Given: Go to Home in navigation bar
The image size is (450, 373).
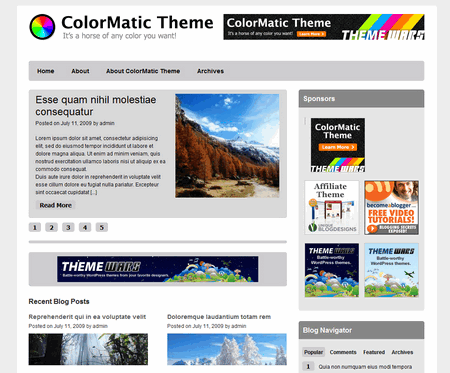Looking at the screenshot, I should coord(46,71).
